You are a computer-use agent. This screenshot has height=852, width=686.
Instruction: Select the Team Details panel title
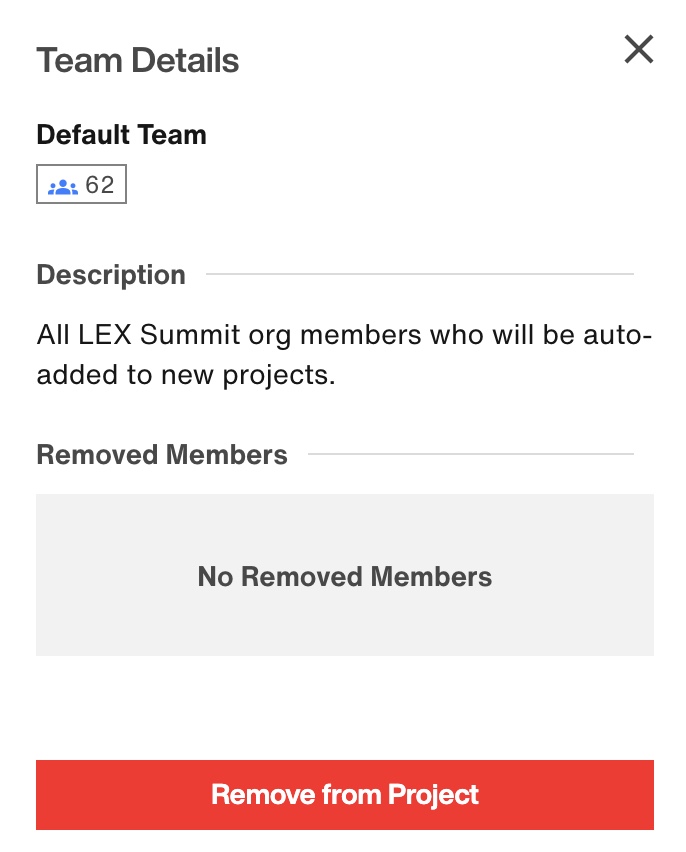[x=138, y=60]
